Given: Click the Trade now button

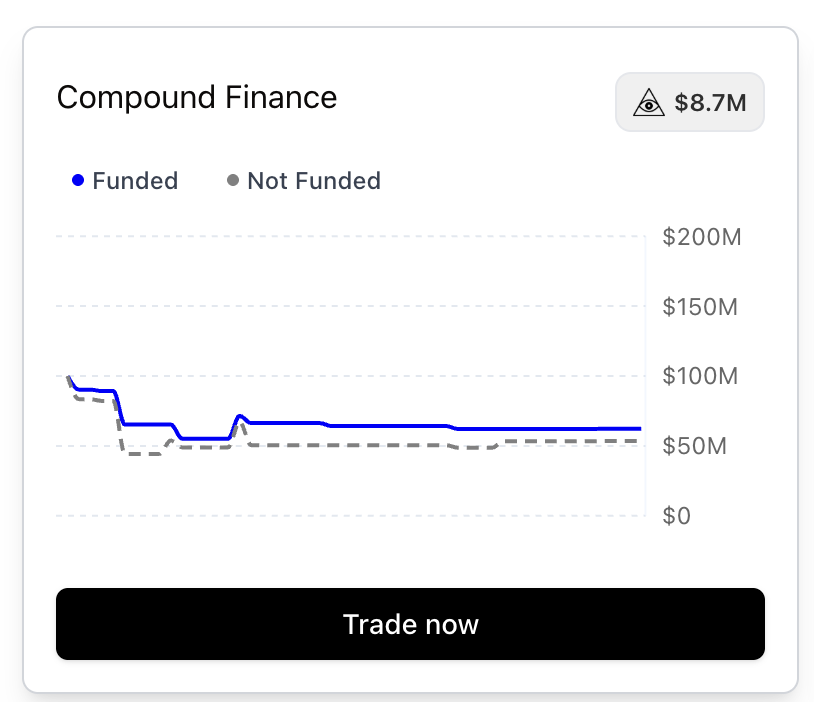Looking at the screenshot, I should (x=410, y=624).
